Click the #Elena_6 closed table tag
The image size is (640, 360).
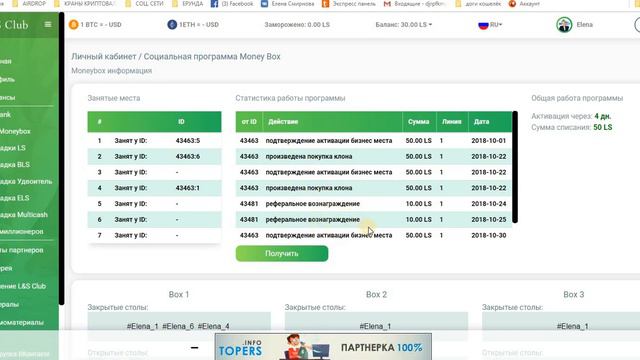point(178,326)
